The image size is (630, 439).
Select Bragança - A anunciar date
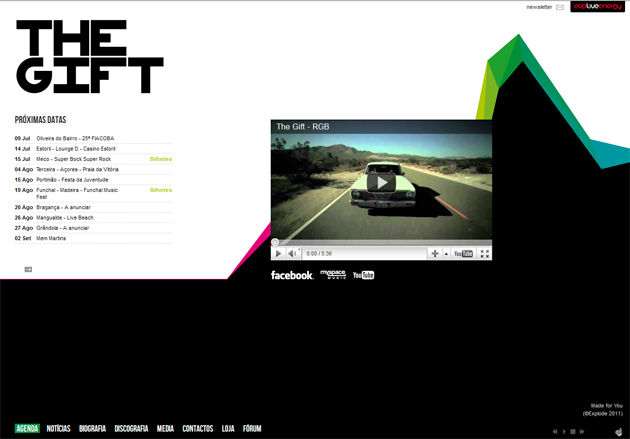(x=93, y=207)
